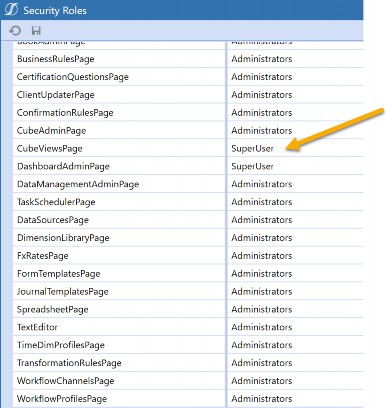Click Administrators value for TaskSchedulerPage
This screenshot has height=408, width=386.
click(x=262, y=202)
